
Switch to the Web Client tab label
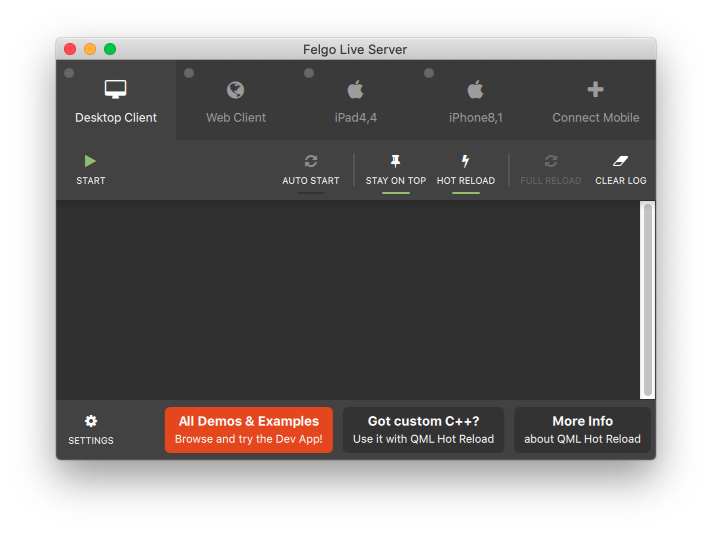236,118
